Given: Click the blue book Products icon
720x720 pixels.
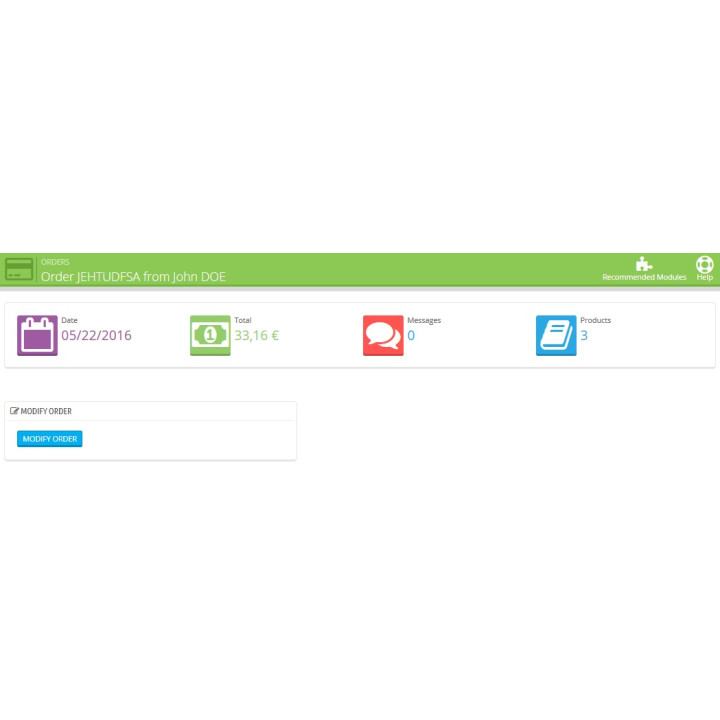Looking at the screenshot, I should [x=556, y=335].
